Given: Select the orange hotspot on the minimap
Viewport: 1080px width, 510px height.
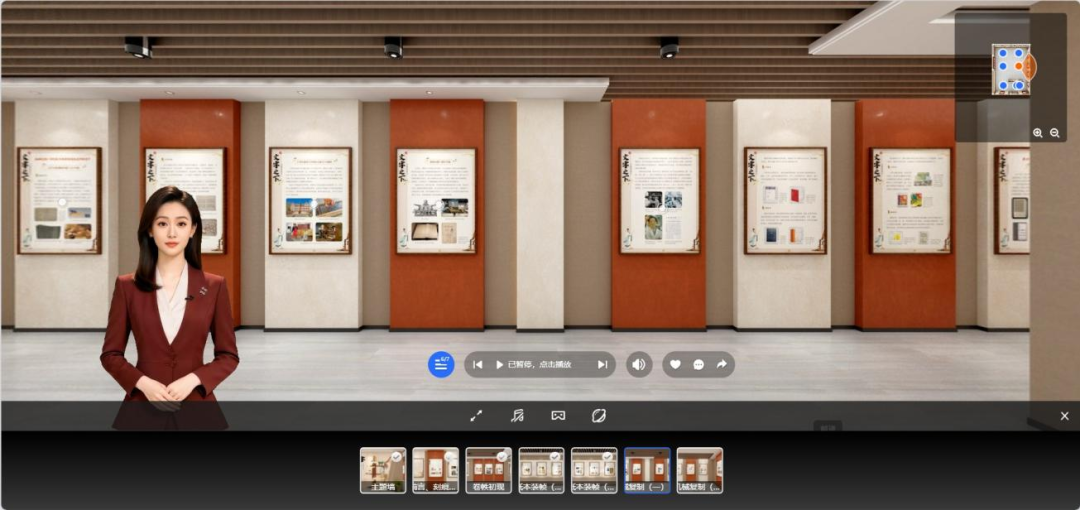Looking at the screenshot, I should 1019,66.
